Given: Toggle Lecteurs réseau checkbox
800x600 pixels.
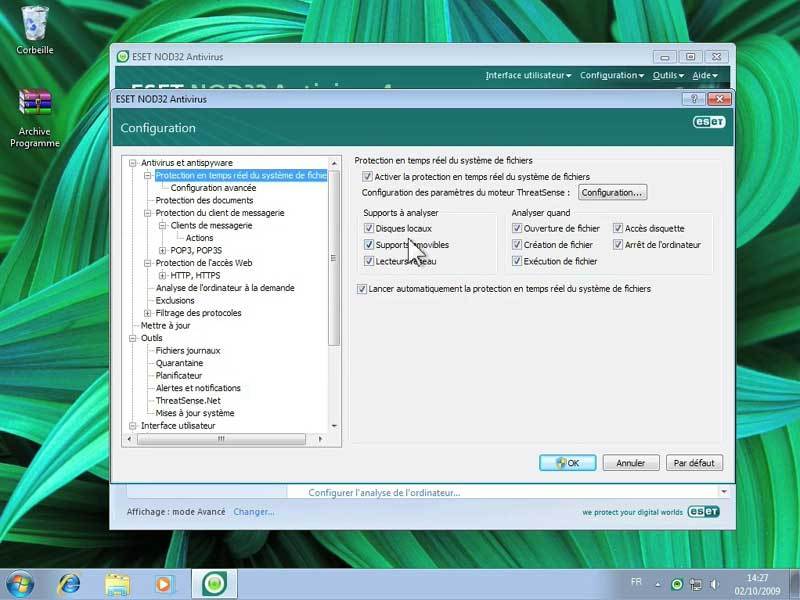Looking at the screenshot, I should (x=368, y=261).
